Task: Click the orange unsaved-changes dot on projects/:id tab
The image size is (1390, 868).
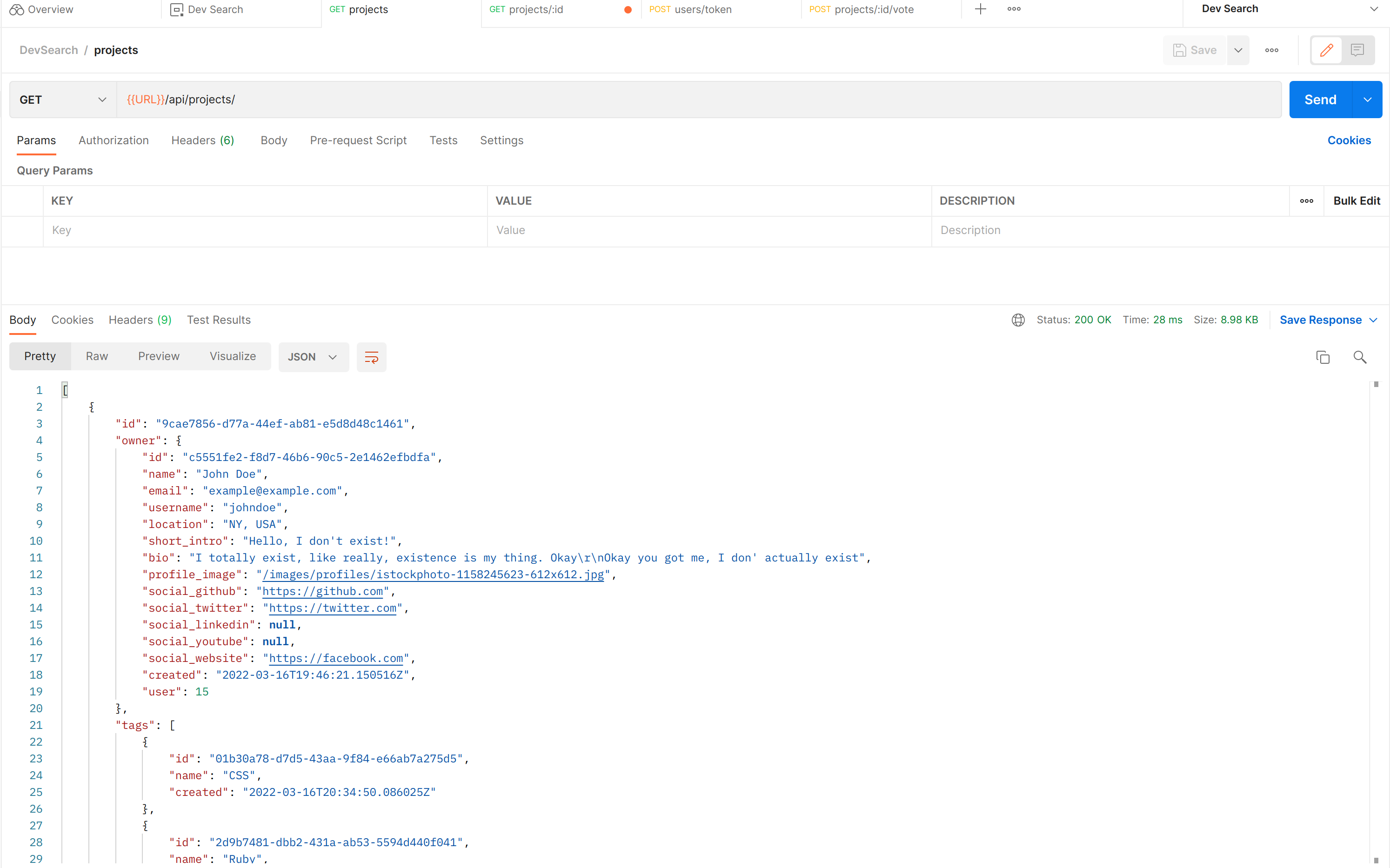Action: (628, 10)
